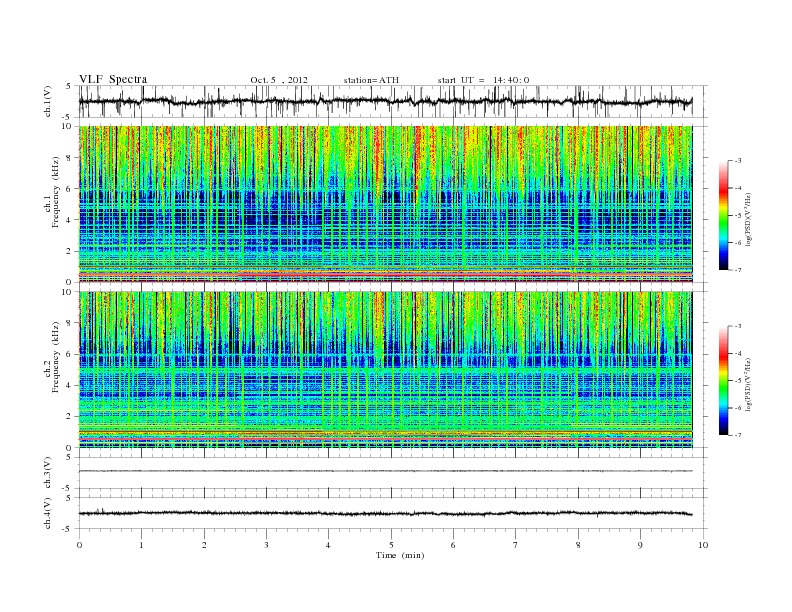Click the 'station=ATH' header label
Image resolution: width=792 pixels, height=612 pixels.
(371, 80)
